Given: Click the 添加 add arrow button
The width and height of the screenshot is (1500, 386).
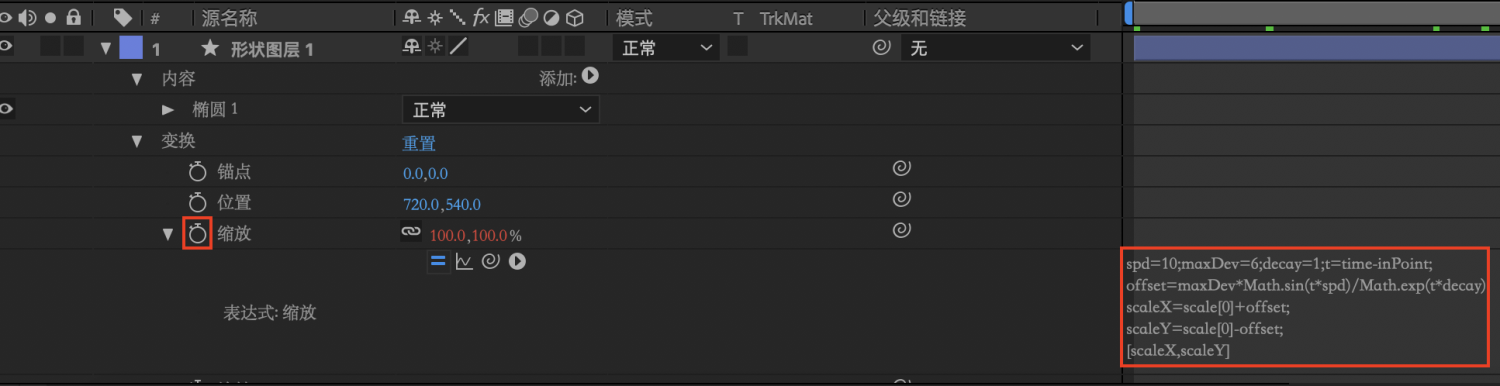Looking at the screenshot, I should pos(590,76).
